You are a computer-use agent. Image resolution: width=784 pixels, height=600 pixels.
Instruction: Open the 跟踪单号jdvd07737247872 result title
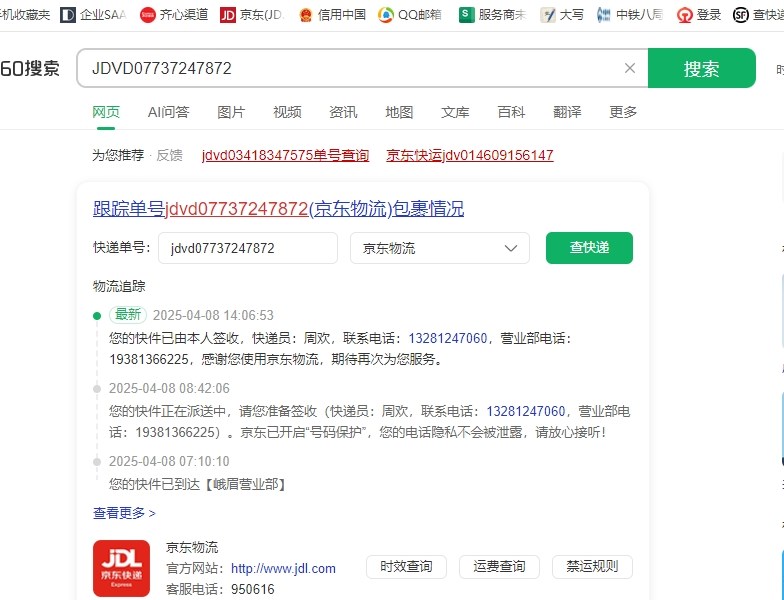[278, 208]
